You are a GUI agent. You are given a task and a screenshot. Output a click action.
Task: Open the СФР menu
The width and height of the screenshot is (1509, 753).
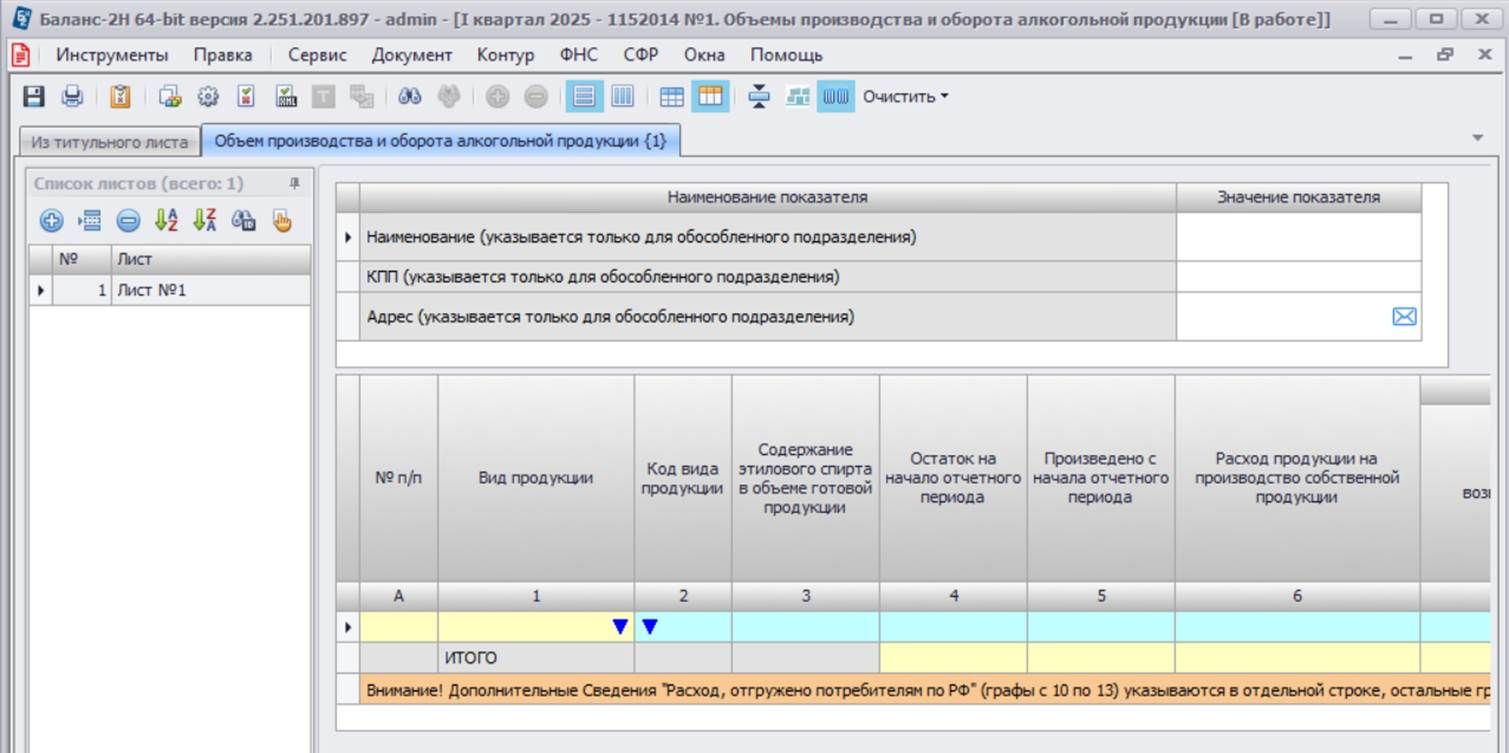641,55
